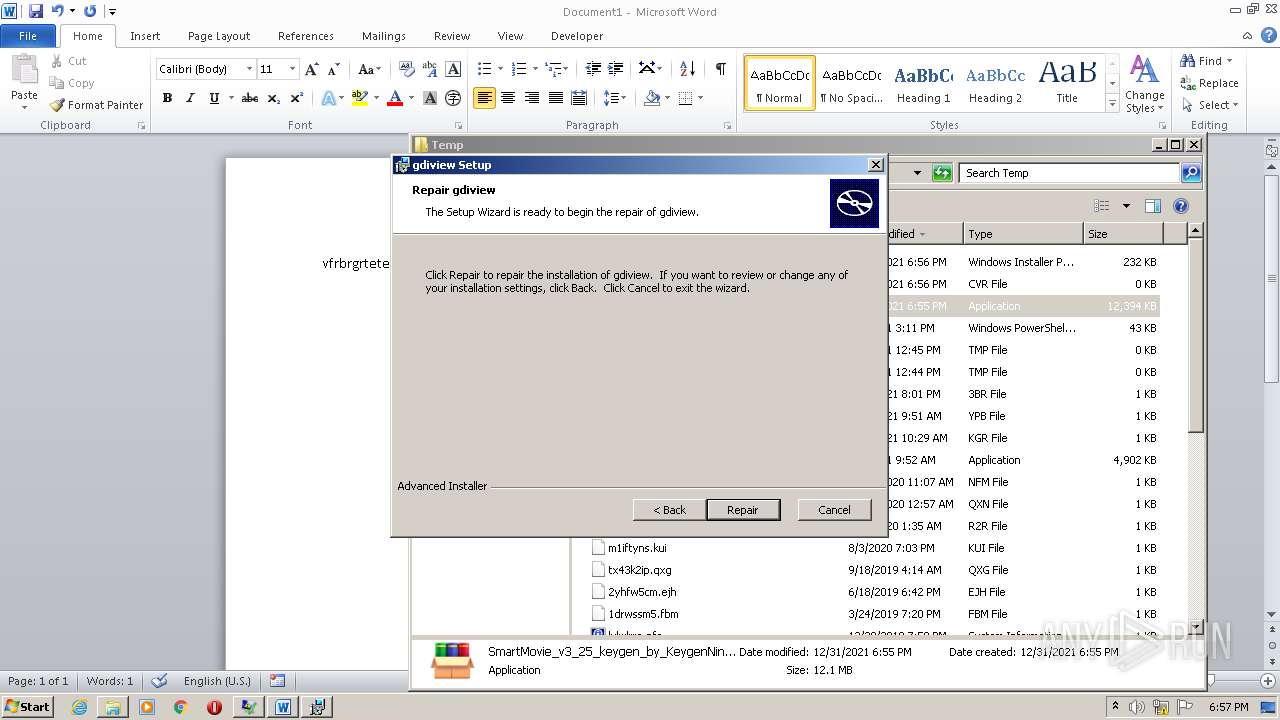Click the Windows Start button
The height and width of the screenshot is (720, 1280).
27,707
